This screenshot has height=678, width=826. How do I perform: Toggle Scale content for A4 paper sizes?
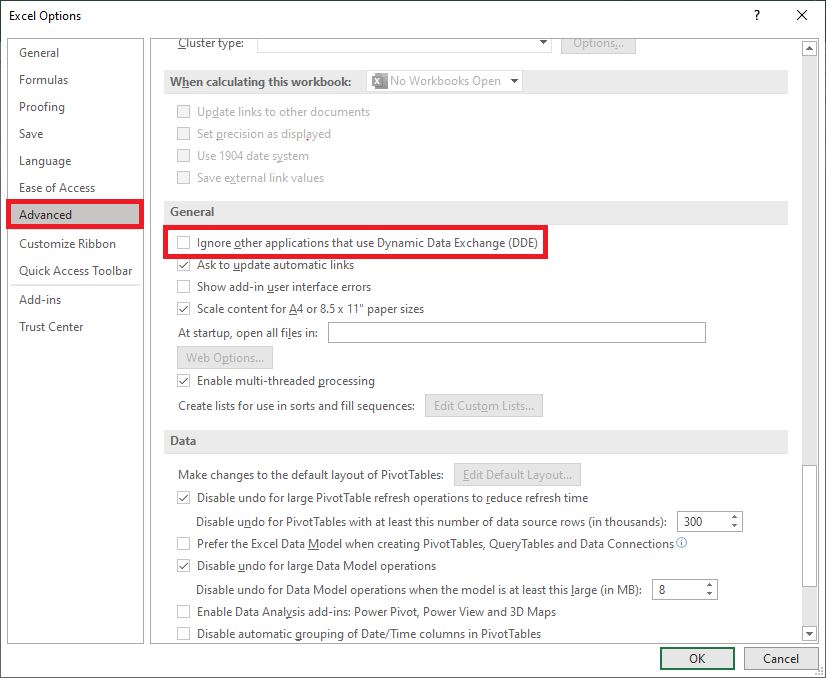(x=183, y=309)
